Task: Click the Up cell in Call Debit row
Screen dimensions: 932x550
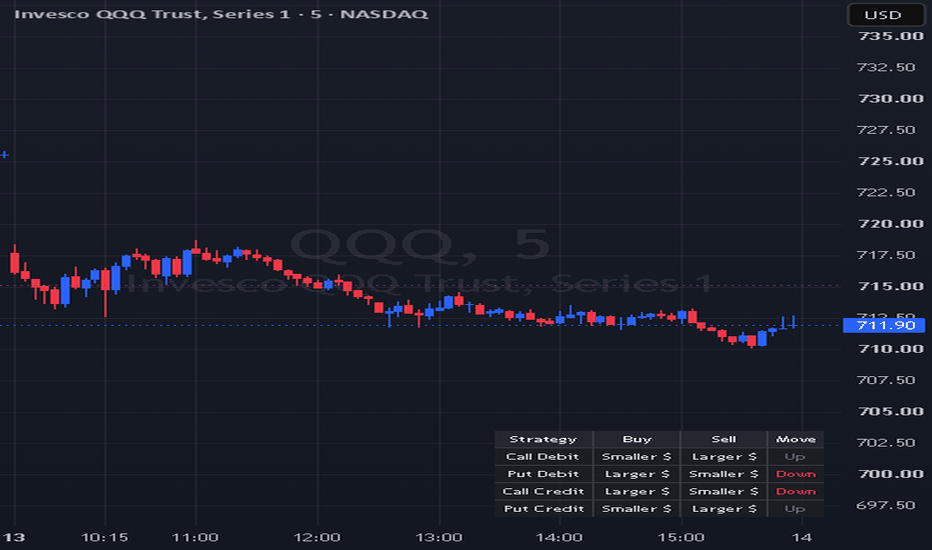Action: [795, 457]
